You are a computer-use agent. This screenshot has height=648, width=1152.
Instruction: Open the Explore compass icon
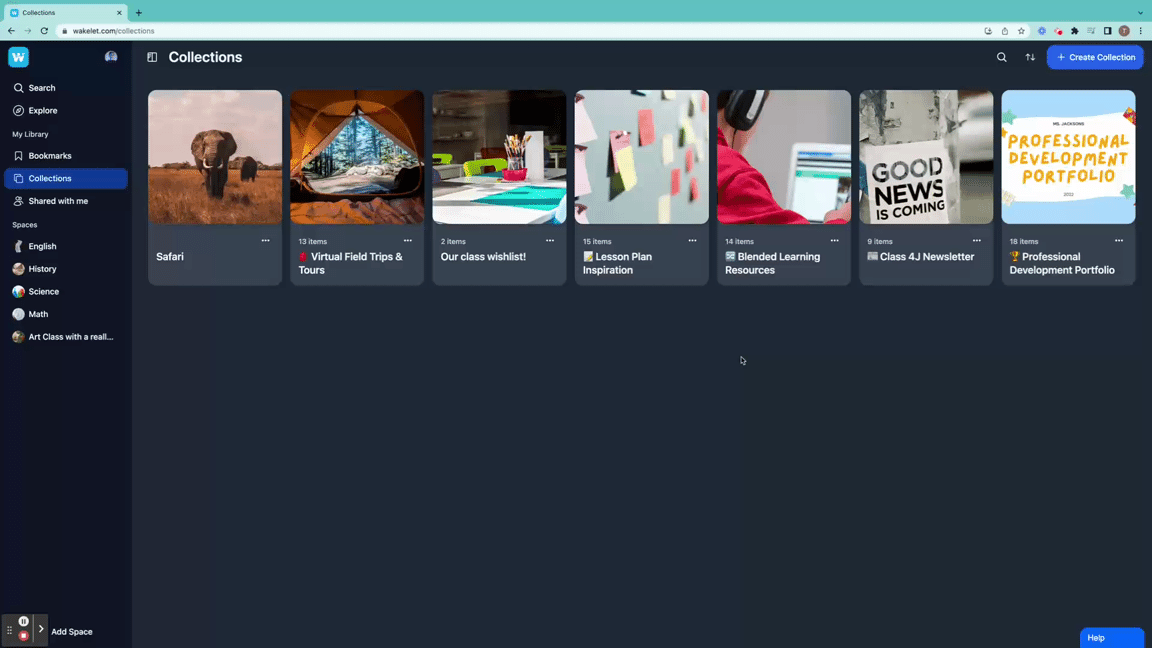point(18,111)
